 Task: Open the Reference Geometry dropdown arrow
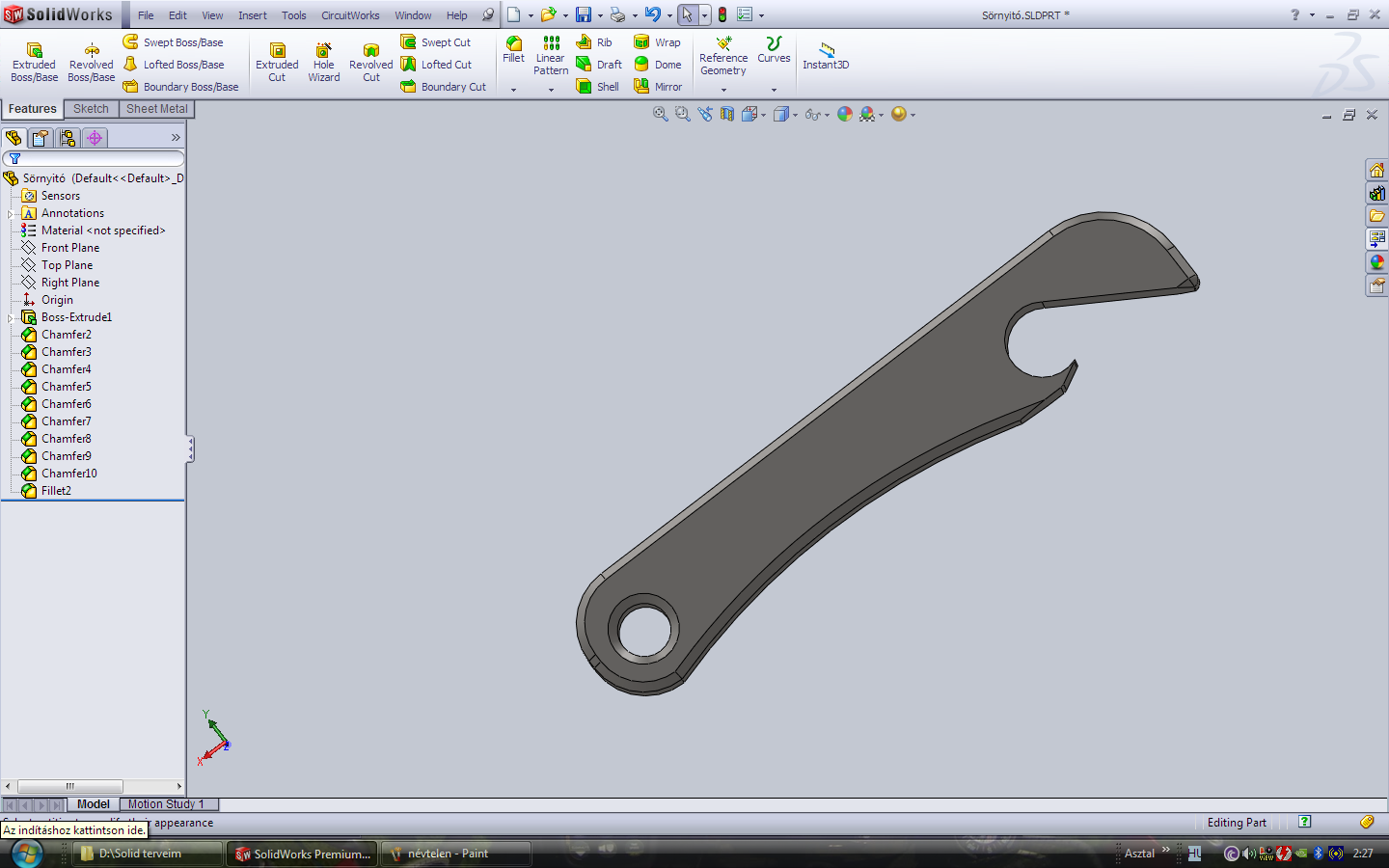(723, 90)
